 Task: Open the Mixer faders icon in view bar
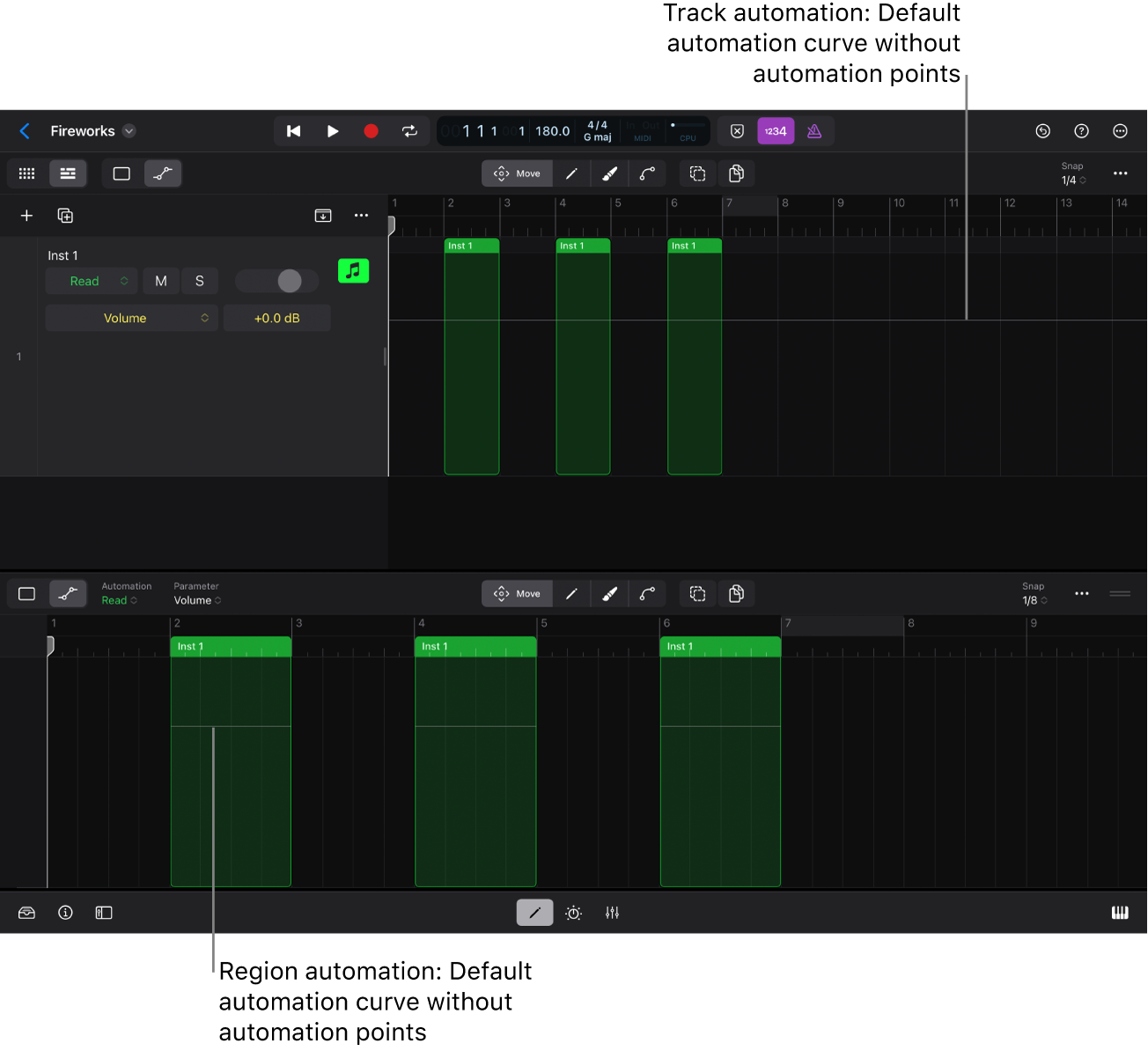click(613, 913)
